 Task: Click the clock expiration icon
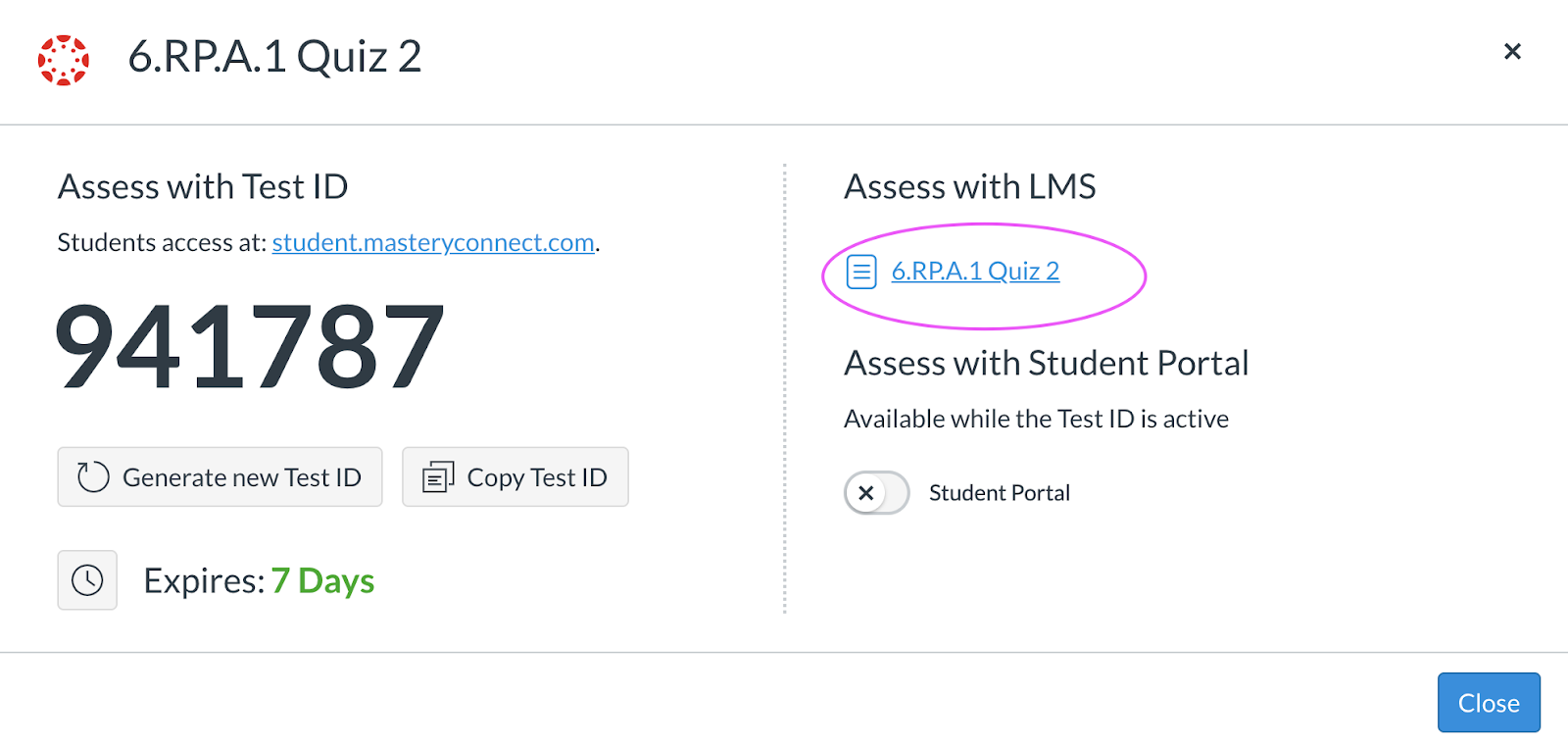click(87, 580)
